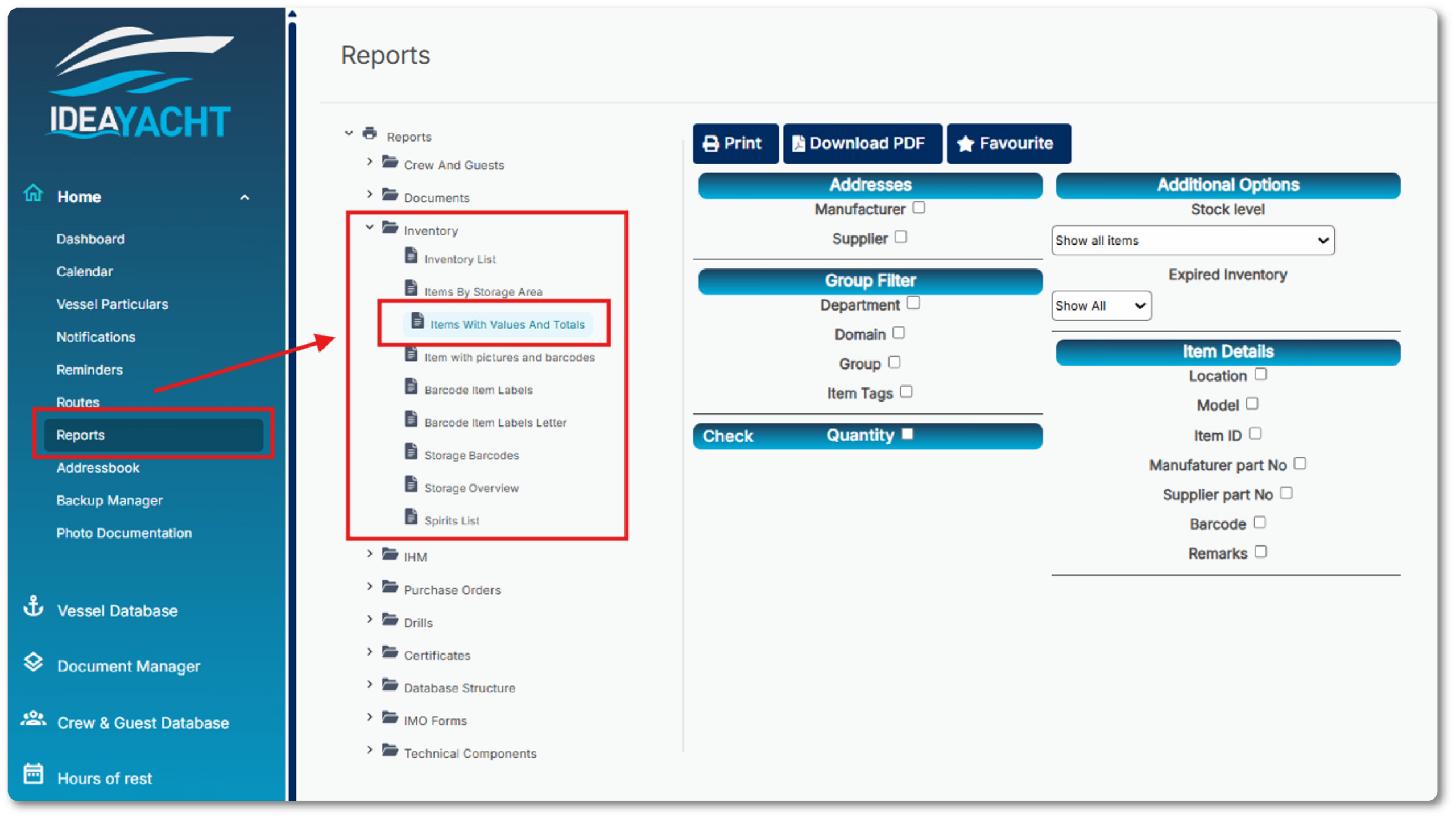Click the Favourite button
The height and width of the screenshot is (819, 1456).
point(1008,143)
